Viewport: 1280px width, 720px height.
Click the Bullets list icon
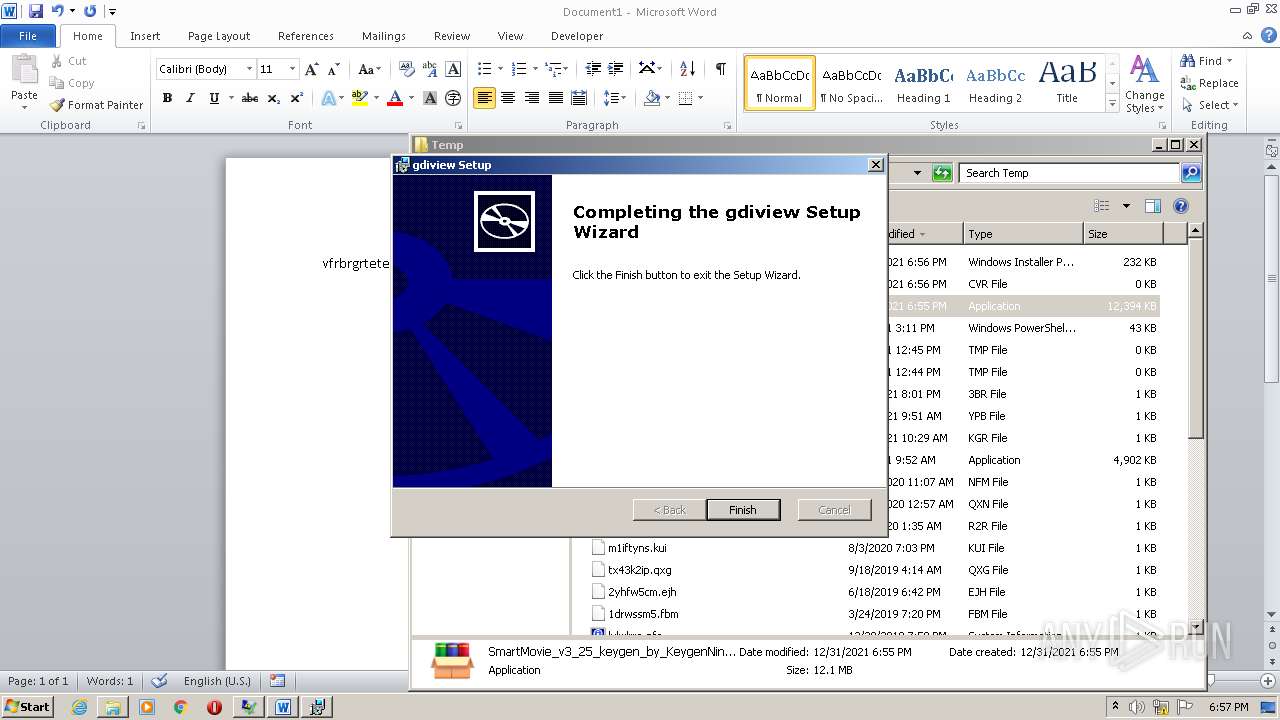[x=484, y=69]
